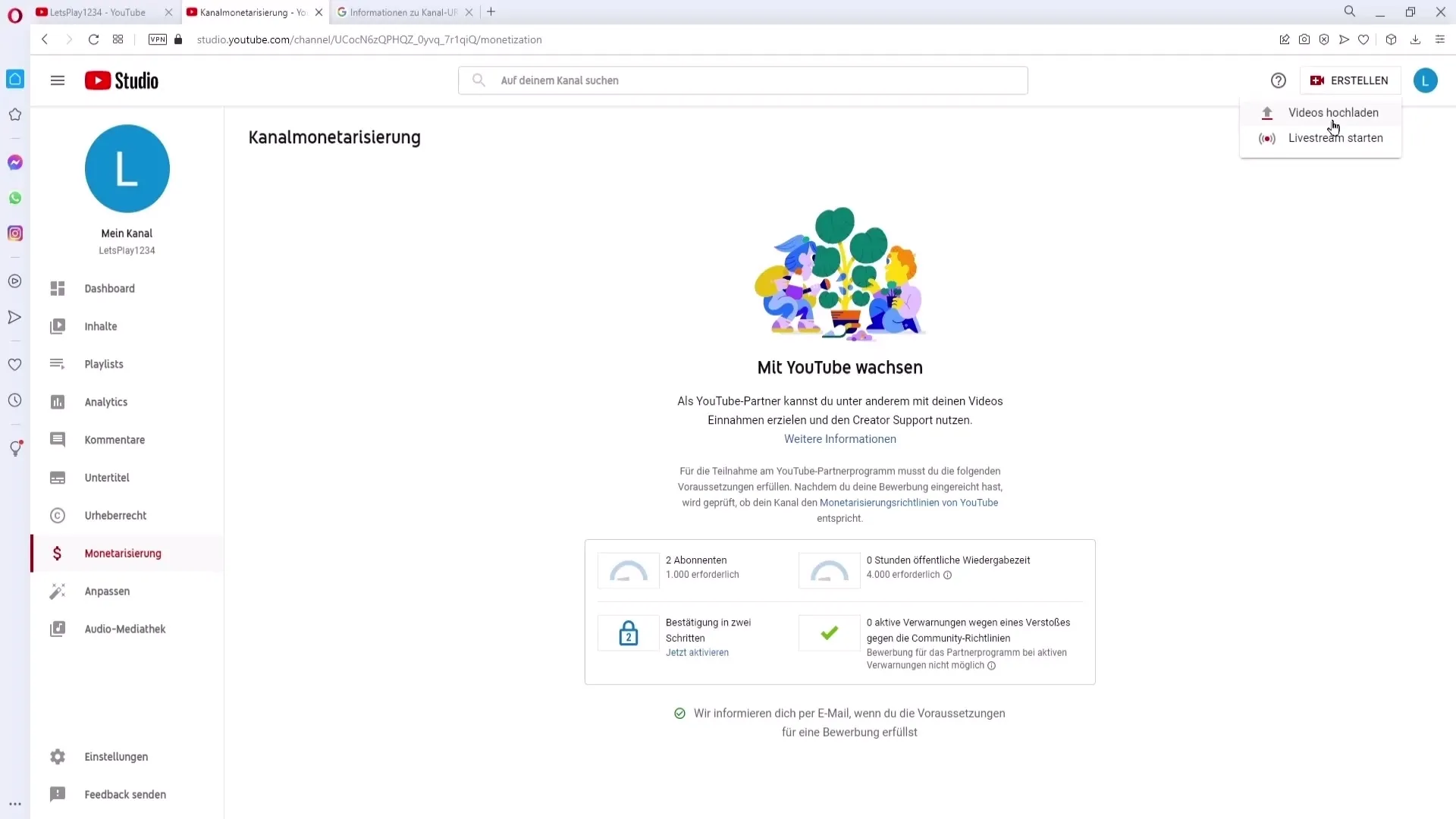Click the two-step verification lock icon

pos(629,633)
